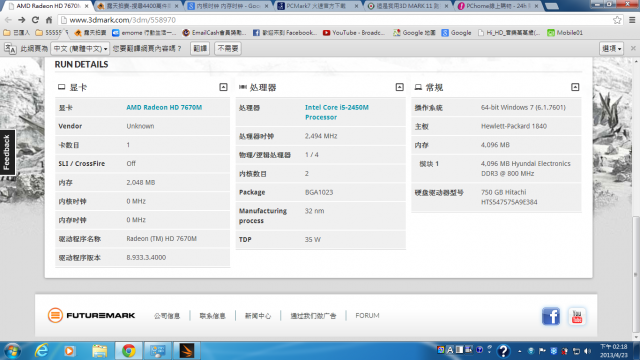Open the emome bookmark
Viewport: 640px width, 360px height.
click(144, 33)
